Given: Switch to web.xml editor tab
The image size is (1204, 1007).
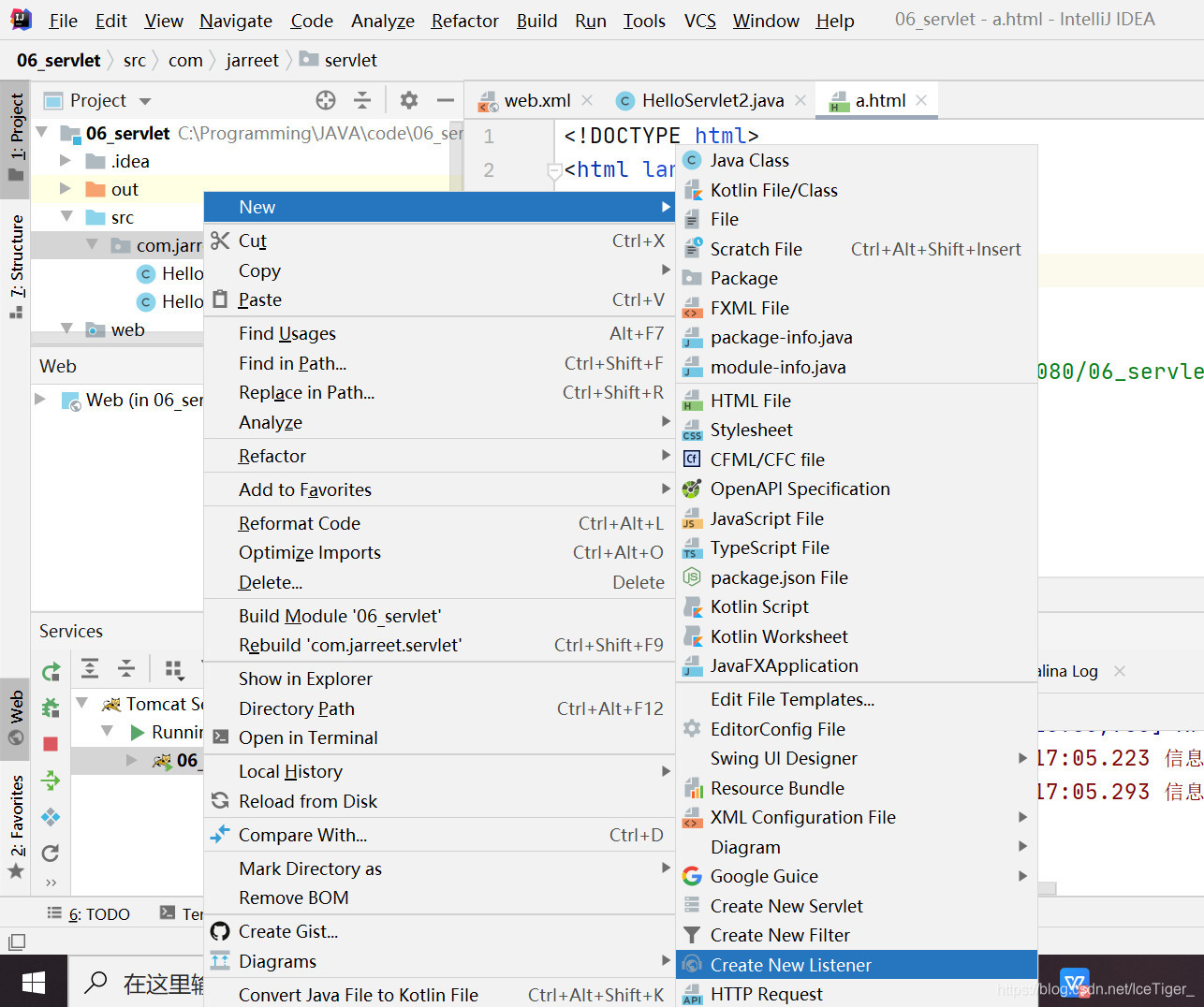Looking at the screenshot, I should (x=536, y=100).
